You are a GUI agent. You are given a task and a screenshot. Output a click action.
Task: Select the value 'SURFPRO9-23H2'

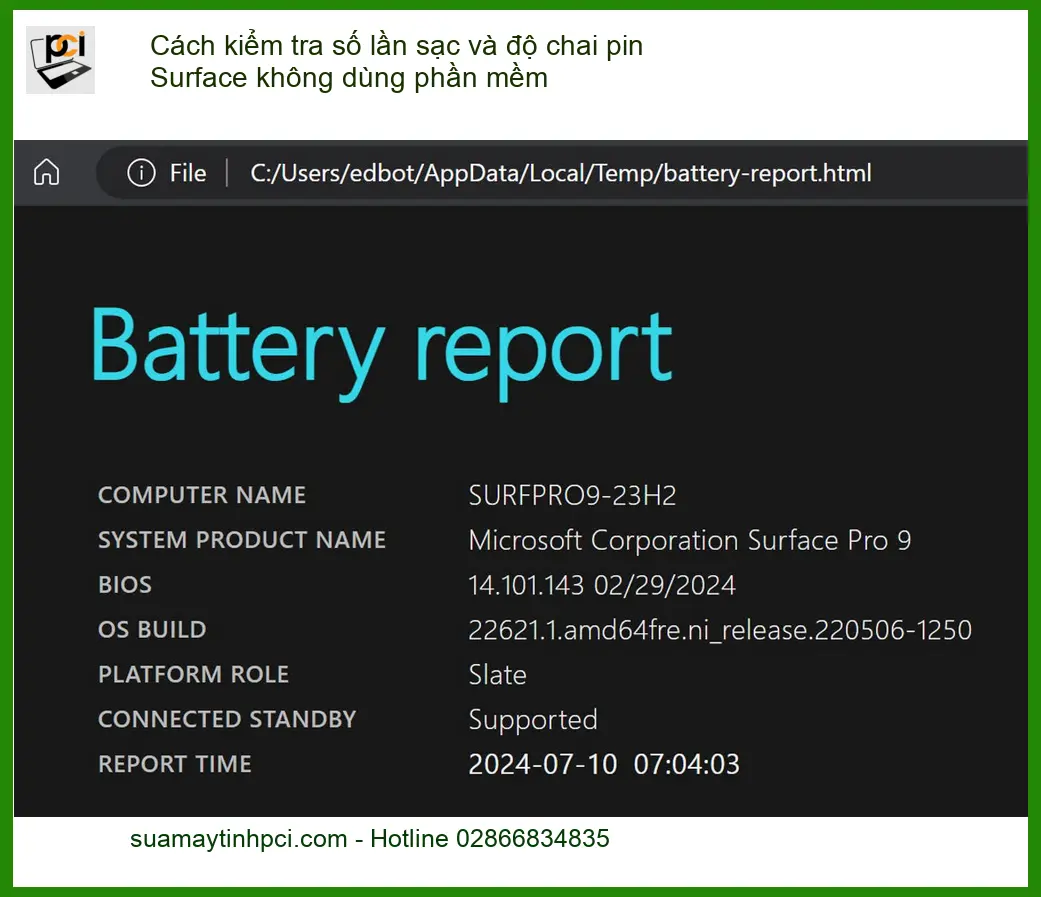(572, 495)
